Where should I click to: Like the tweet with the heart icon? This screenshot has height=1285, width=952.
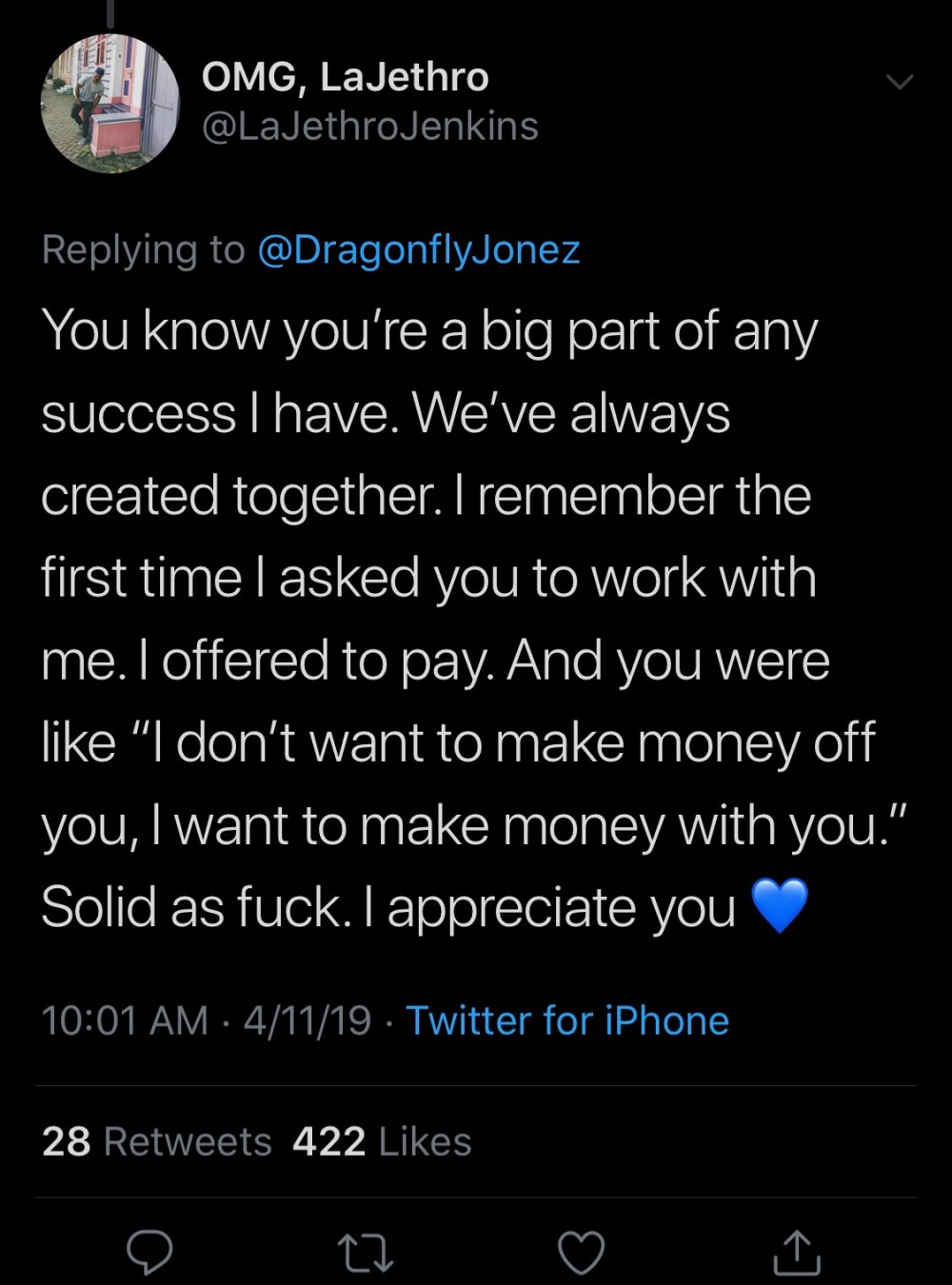(581, 1253)
